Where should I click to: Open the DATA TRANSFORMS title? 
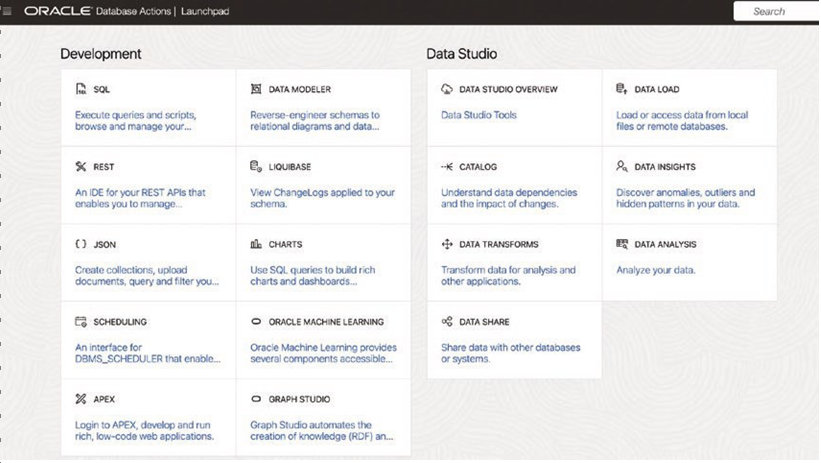(x=499, y=245)
